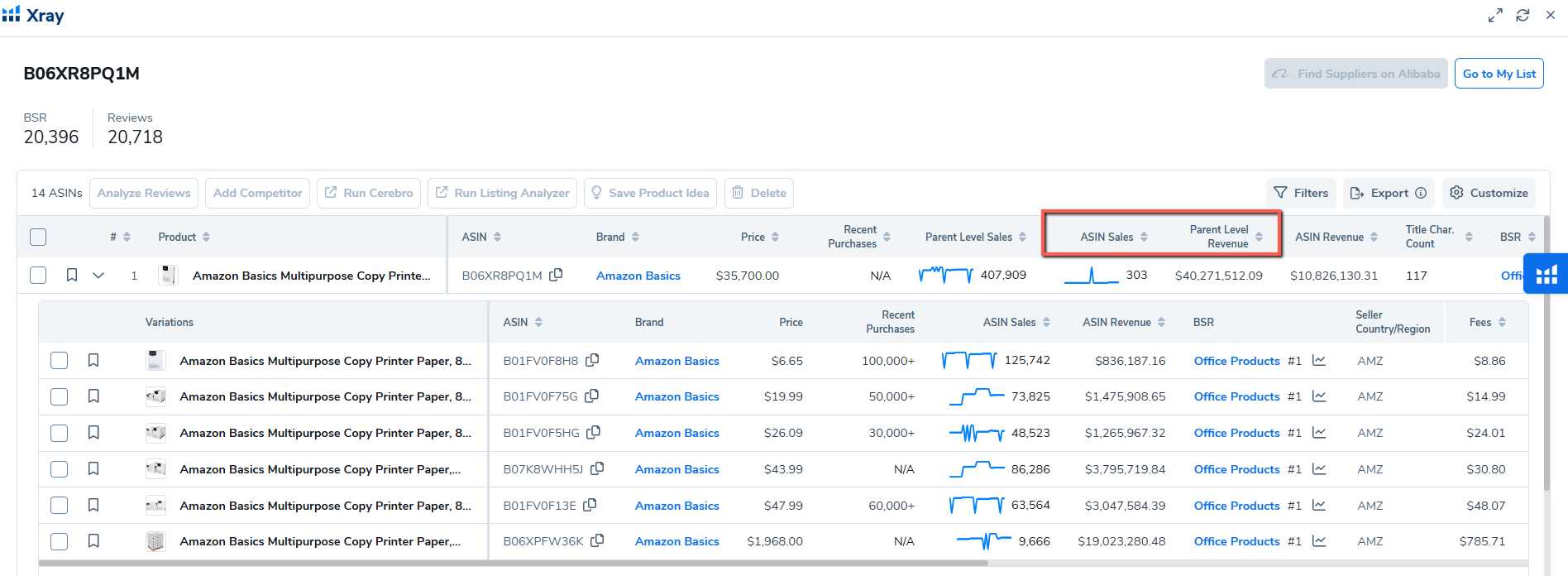Copy ASIN B01FV0F75G icon

591,396
